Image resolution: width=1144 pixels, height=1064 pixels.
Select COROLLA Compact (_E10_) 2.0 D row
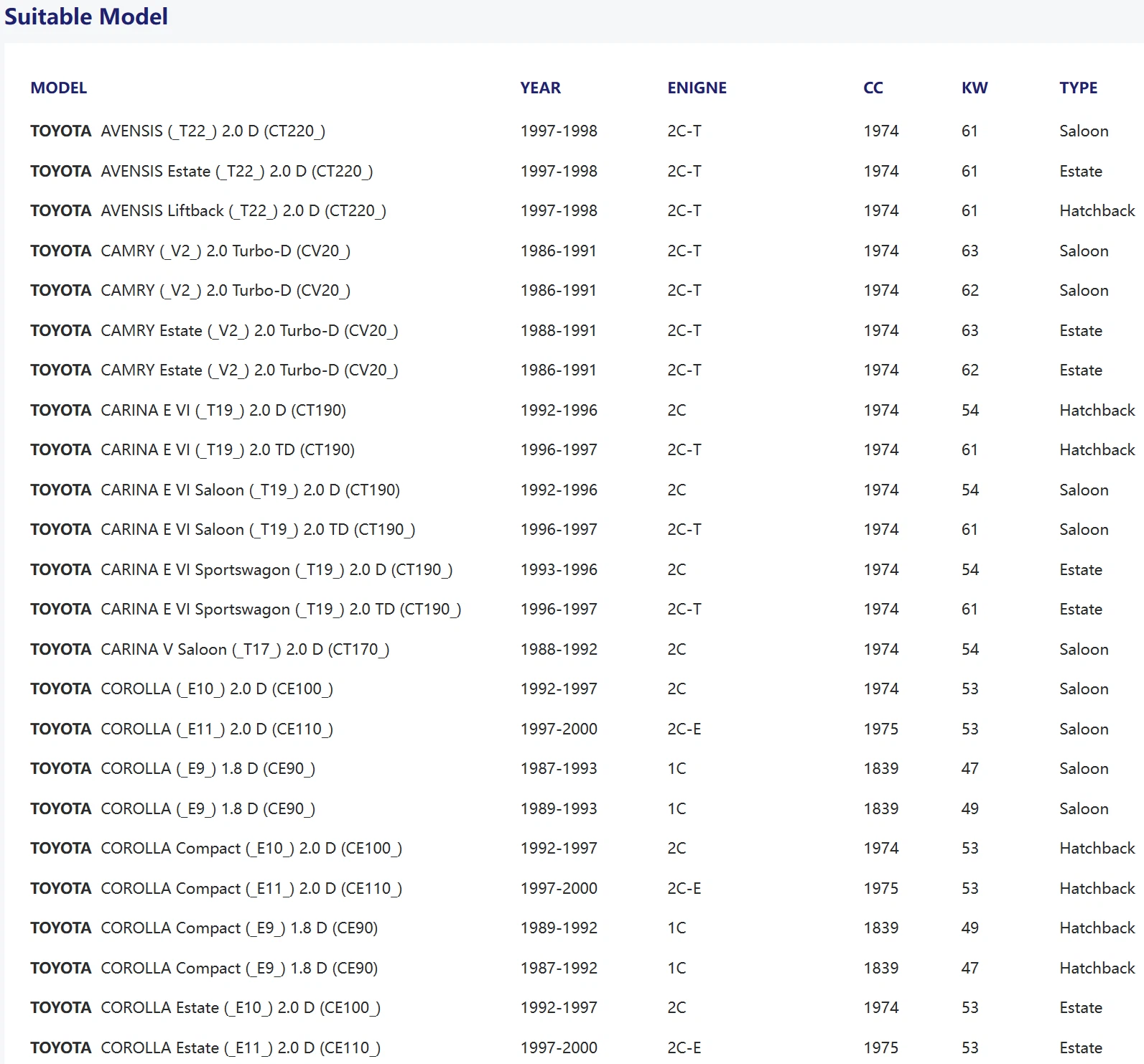582,849
